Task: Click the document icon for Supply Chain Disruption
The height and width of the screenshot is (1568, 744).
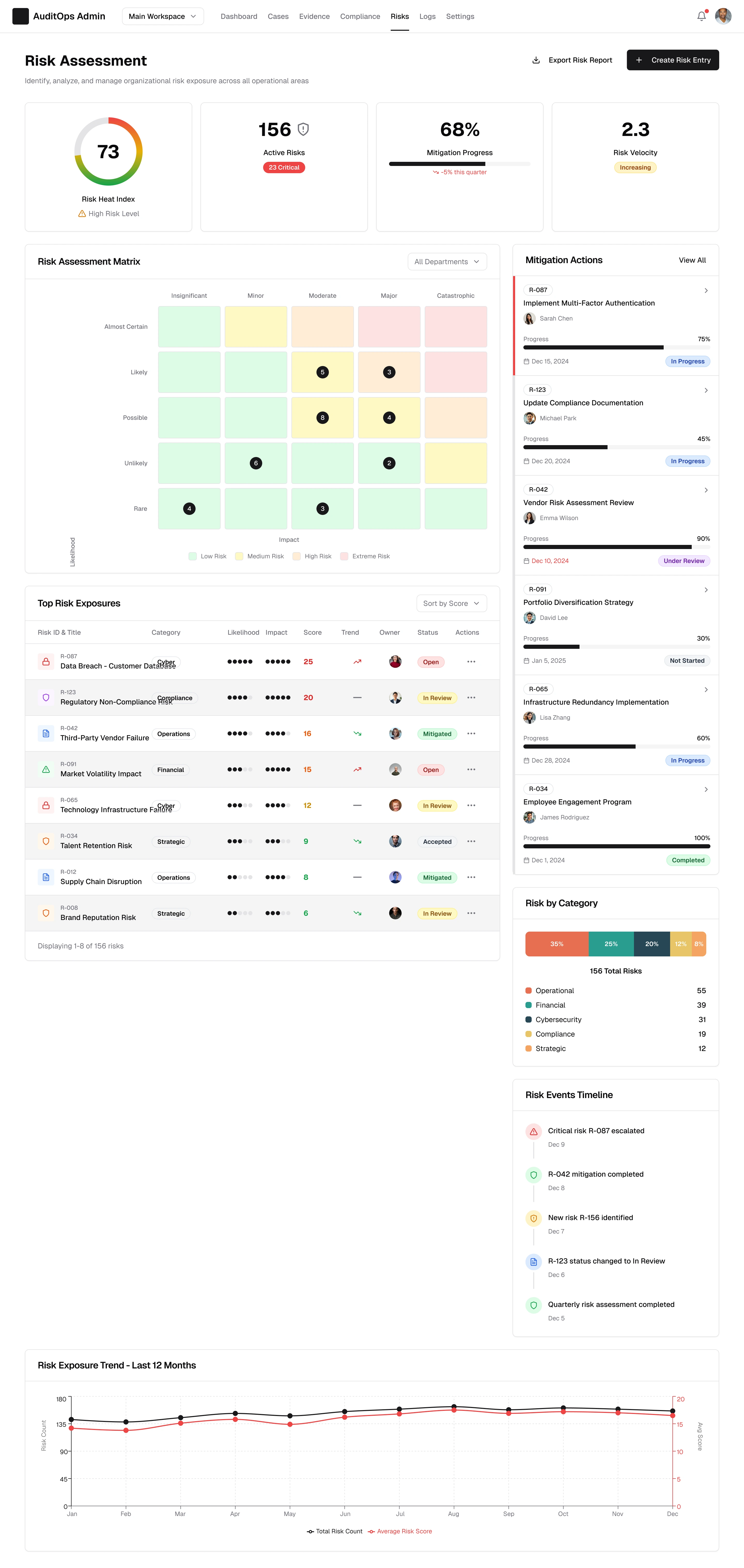Action: (46, 877)
